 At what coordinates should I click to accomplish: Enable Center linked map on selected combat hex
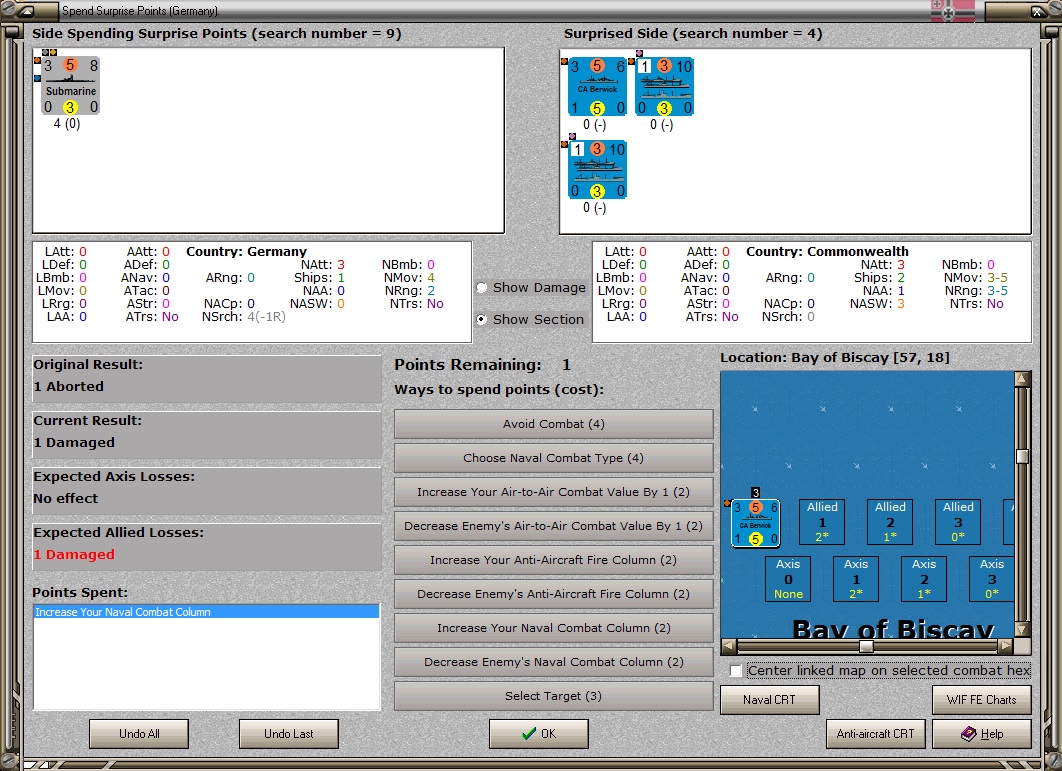coord(736,671)
